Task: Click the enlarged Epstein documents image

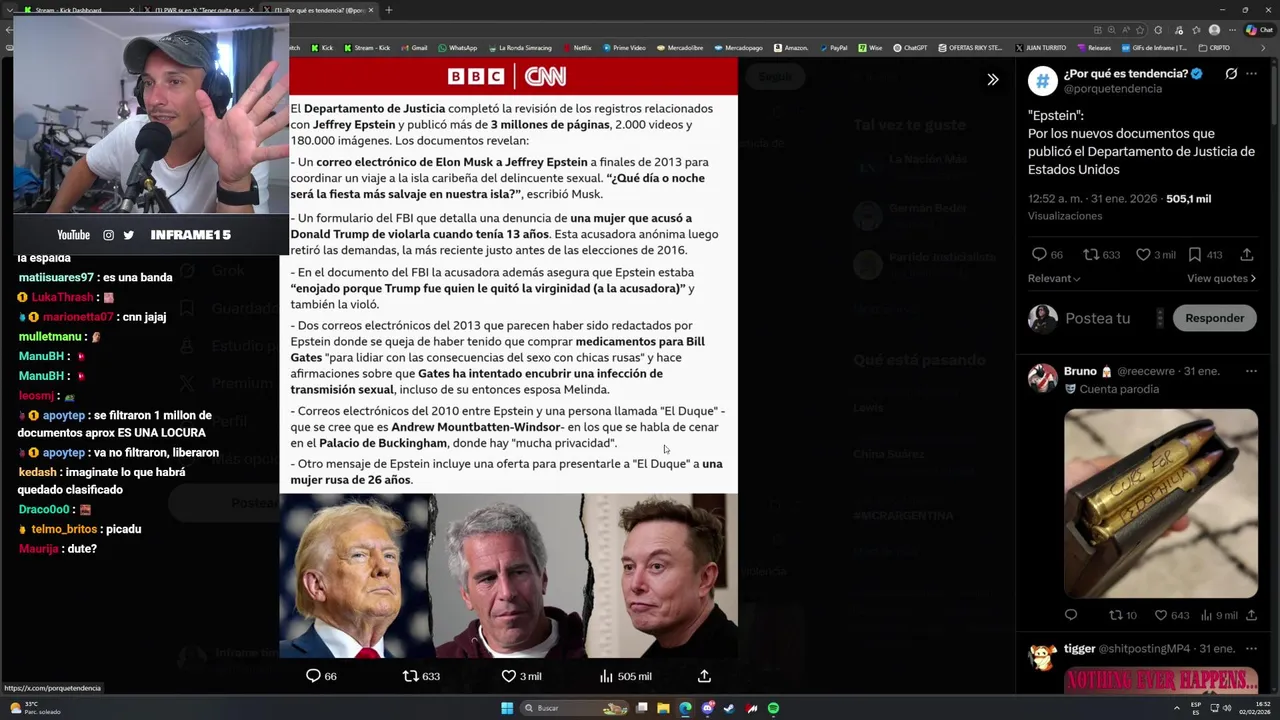Action: pyautogui.click(x=508, y=357)
